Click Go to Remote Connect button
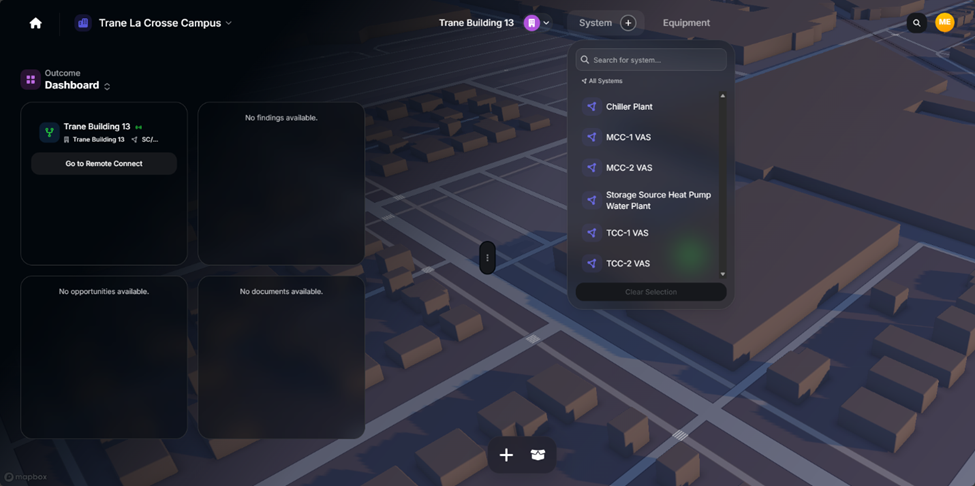This screenshot has width=975, height=486. tap(104, 163)
